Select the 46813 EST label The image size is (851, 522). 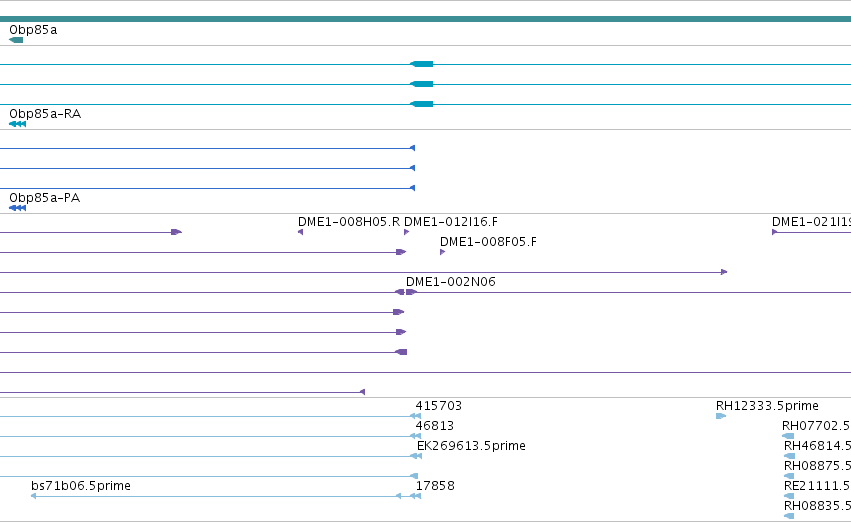[x=435, y=426]
